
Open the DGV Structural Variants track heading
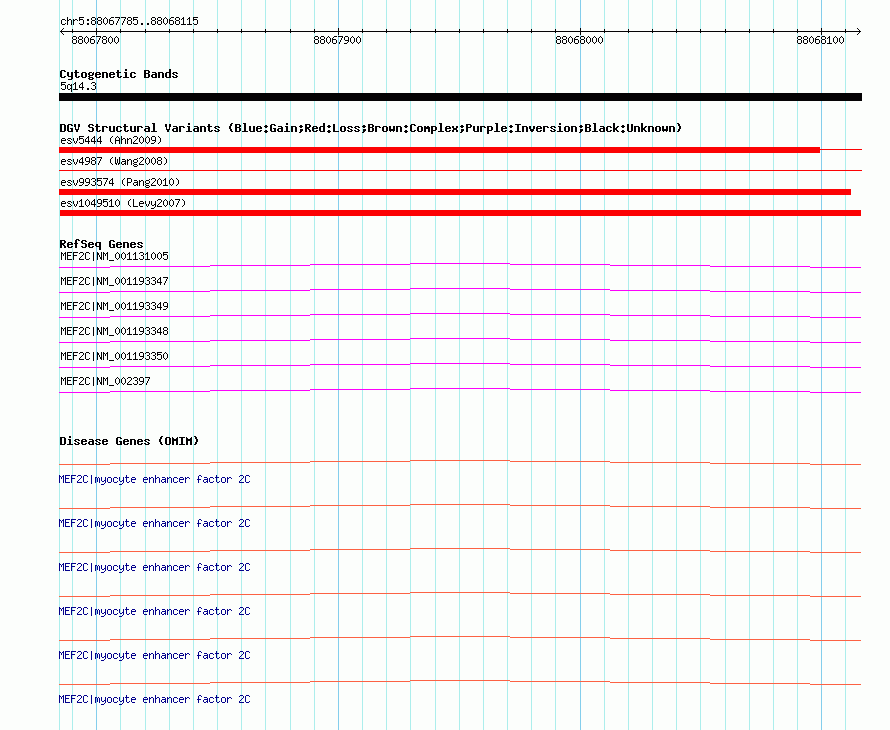point(371,128)
